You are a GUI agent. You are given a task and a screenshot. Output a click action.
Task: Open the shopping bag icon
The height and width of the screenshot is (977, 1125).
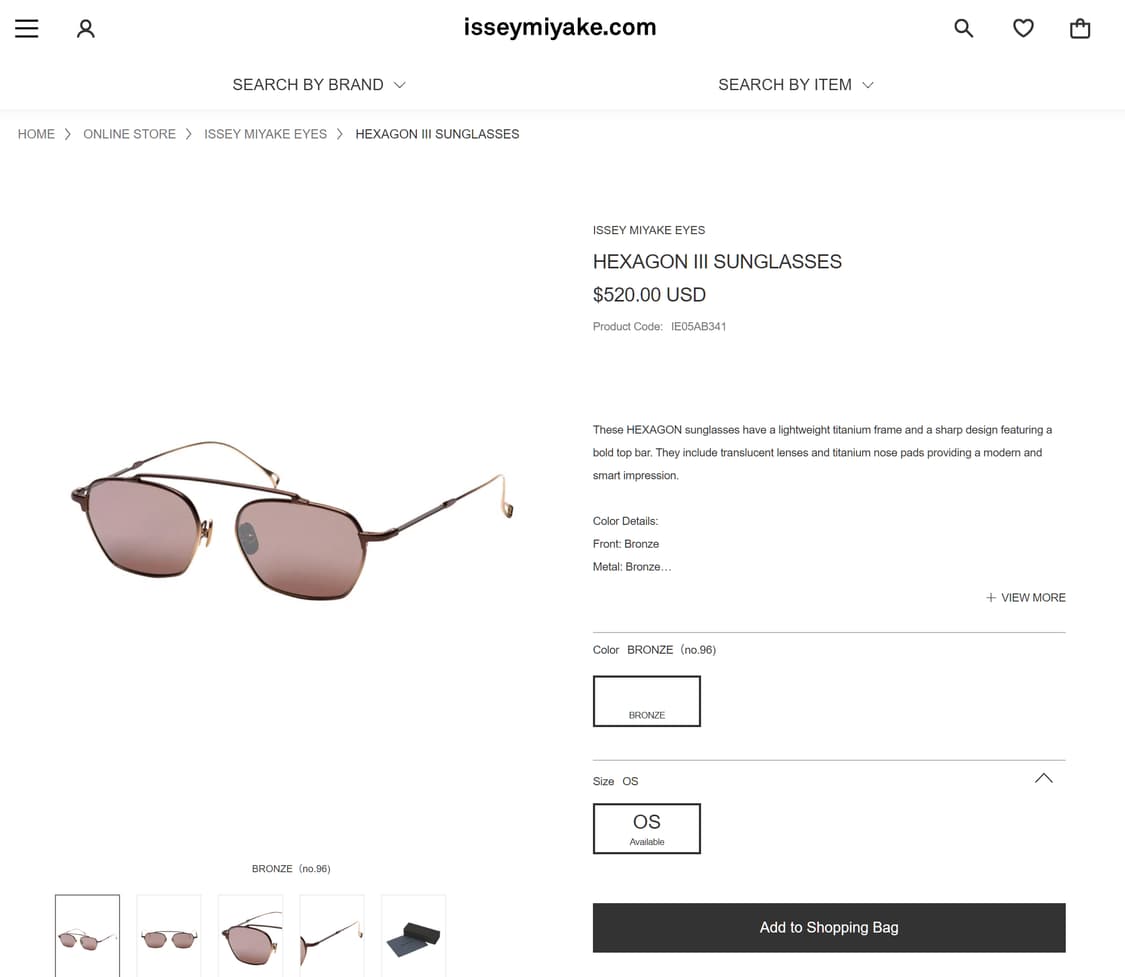1080,28
